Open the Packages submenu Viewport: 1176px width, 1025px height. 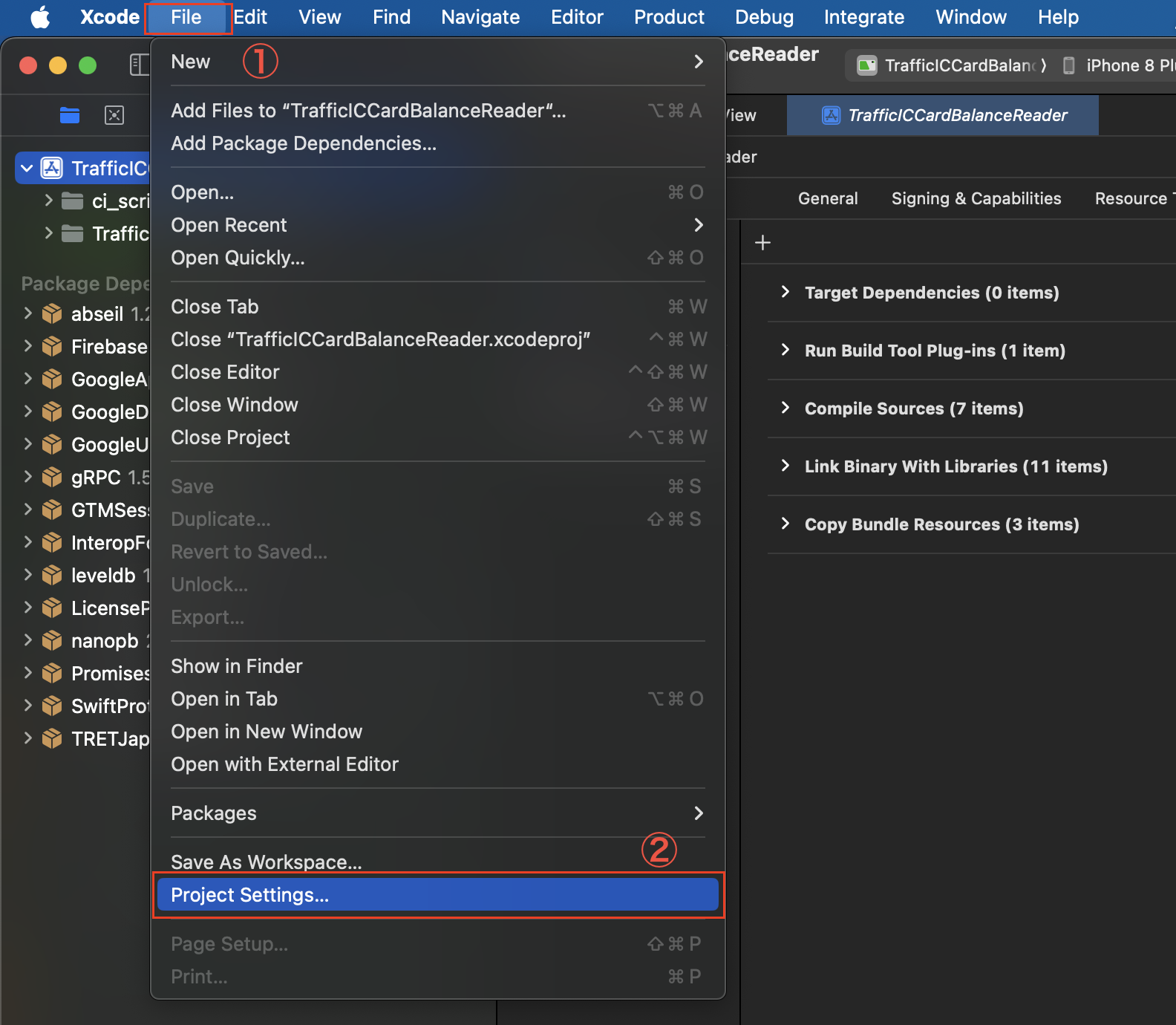pos(438,813)
